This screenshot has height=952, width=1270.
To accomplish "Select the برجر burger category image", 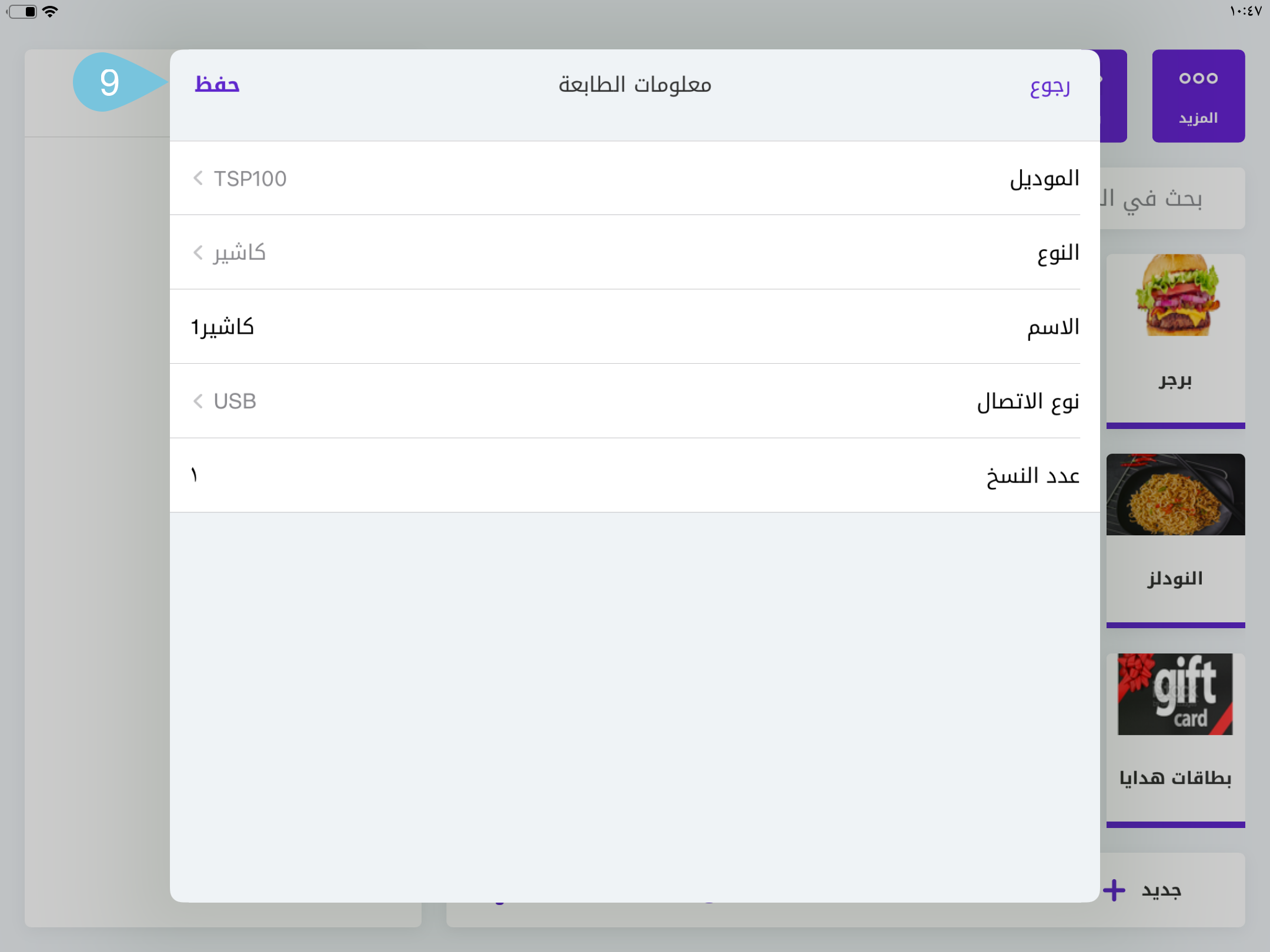I will pos(1177,296).
